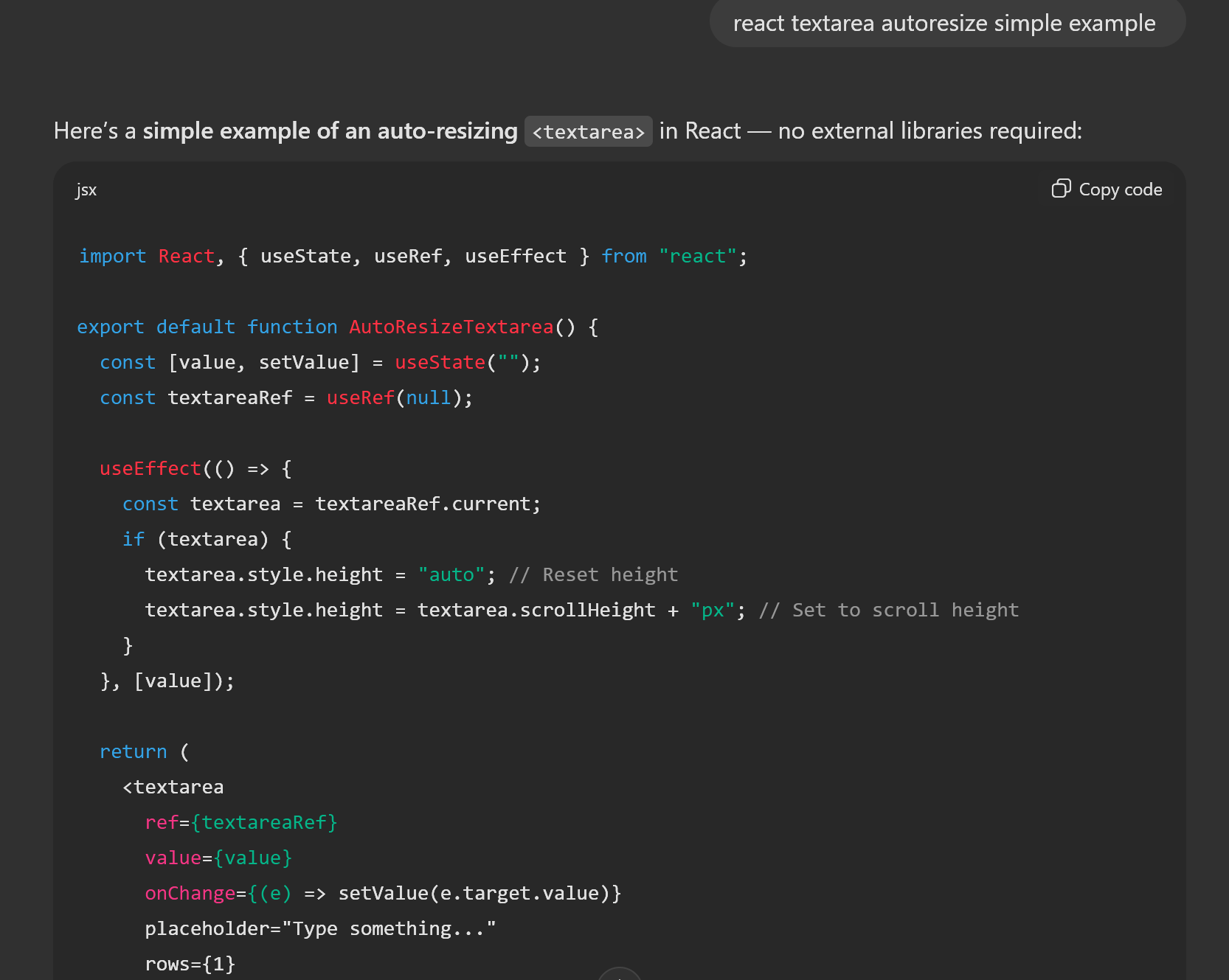Click textarea.scrollHeight in the code

click(x=536, y=610)
